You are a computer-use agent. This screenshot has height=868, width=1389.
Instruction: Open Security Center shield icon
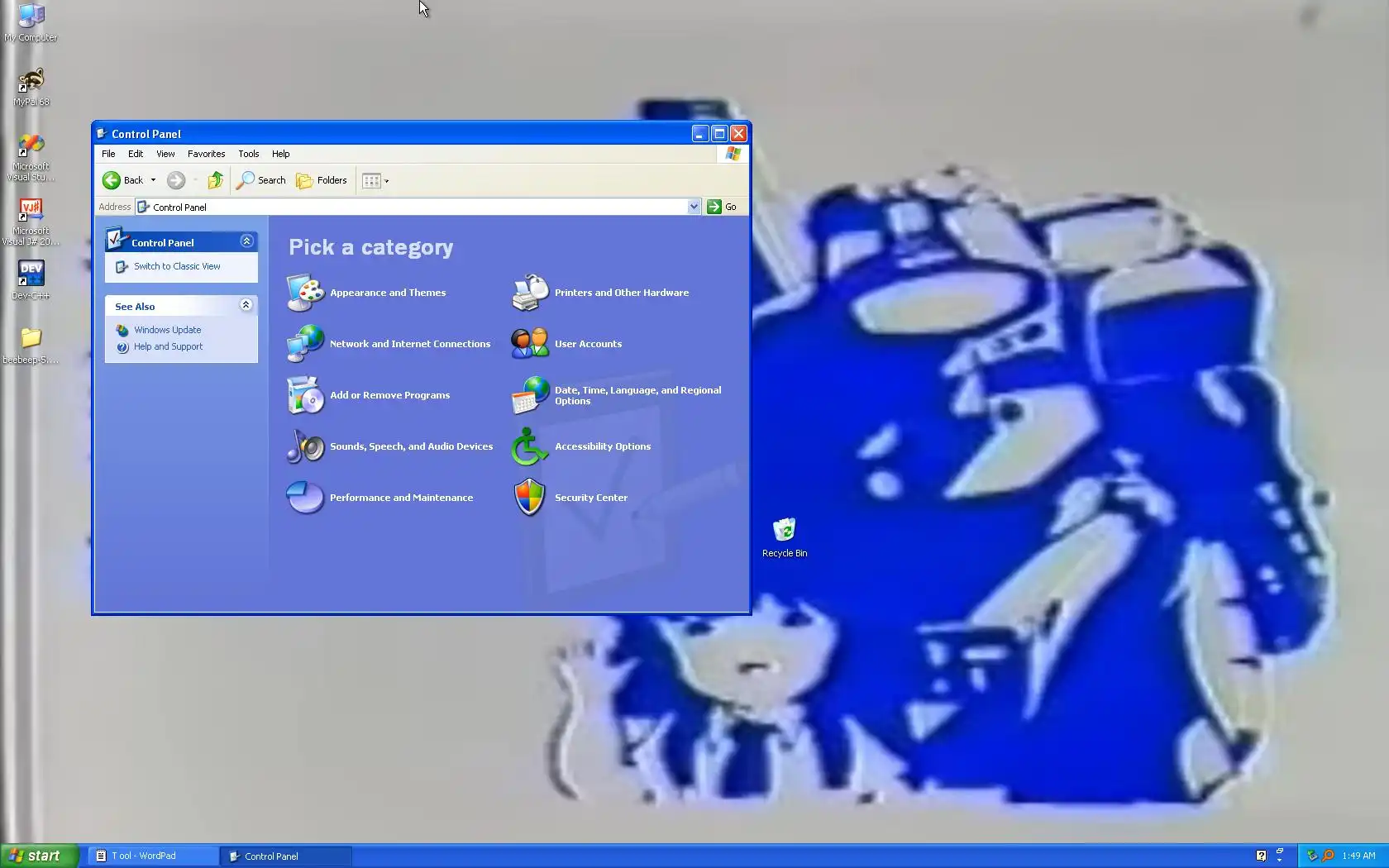(x=530, y=498)
